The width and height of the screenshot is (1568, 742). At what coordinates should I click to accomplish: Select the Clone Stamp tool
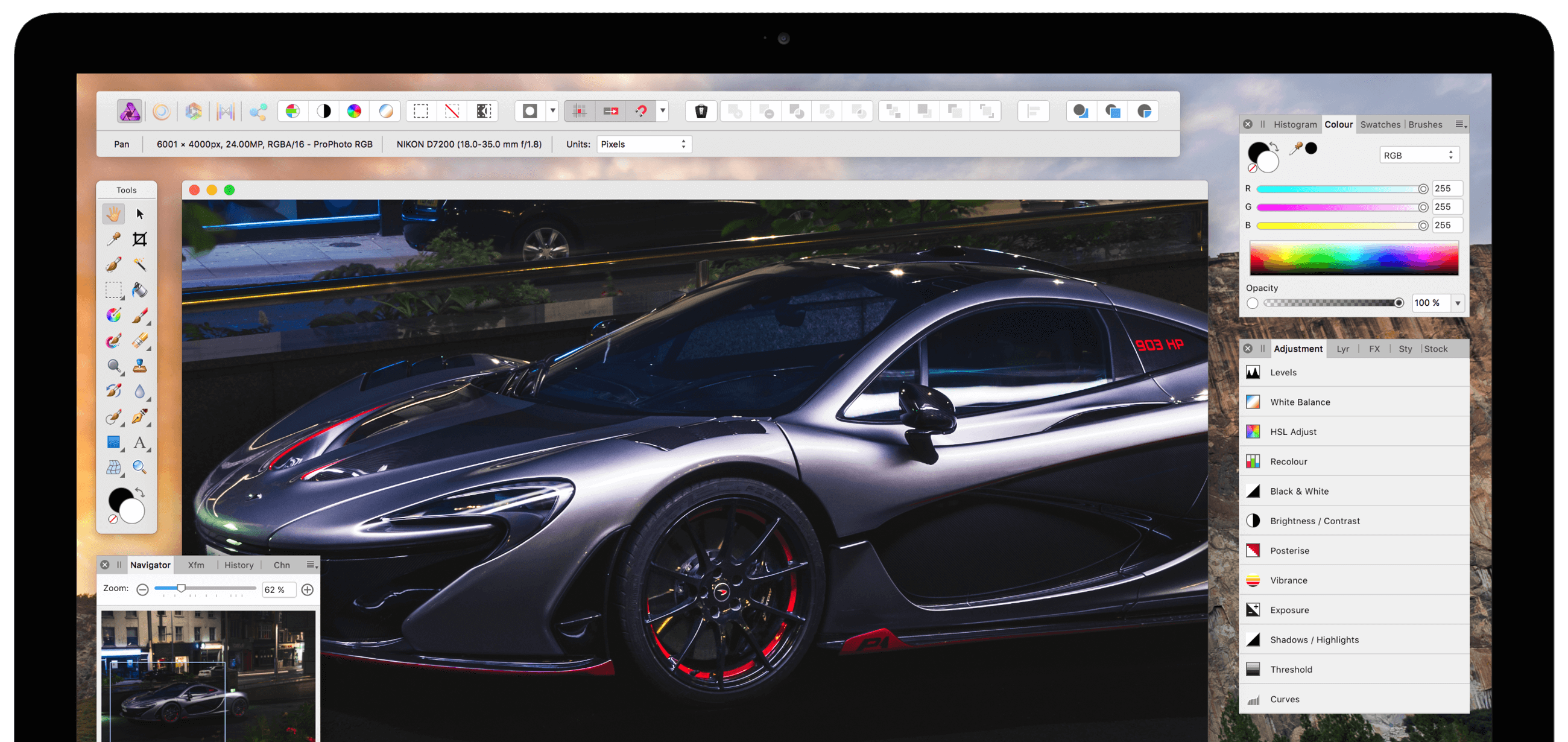click(x=139, y=366)
